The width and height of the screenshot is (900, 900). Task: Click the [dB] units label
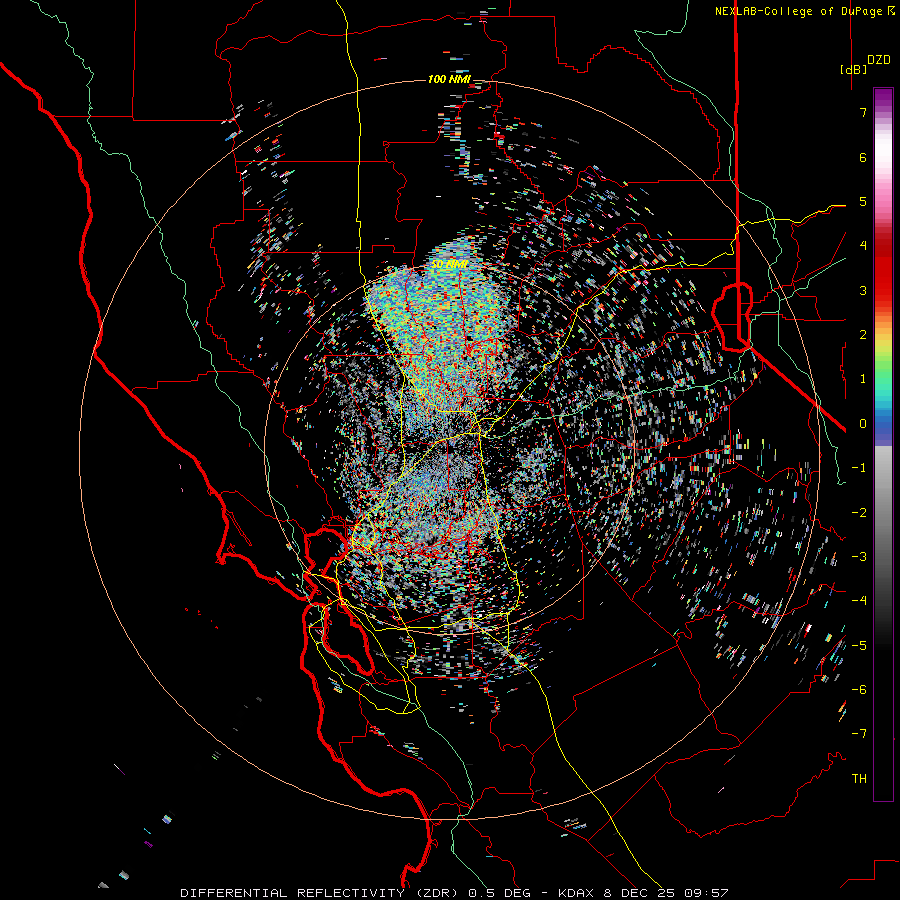pyautogui.click(x=853, y=69)
